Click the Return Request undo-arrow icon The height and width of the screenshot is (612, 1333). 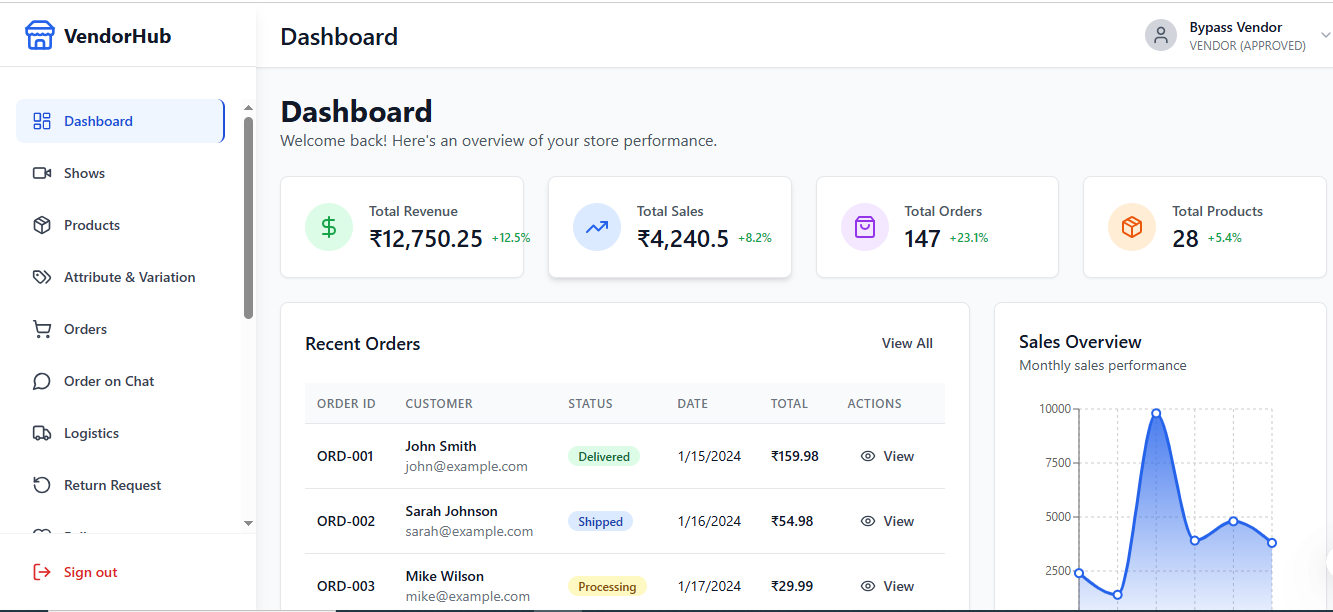41,484
